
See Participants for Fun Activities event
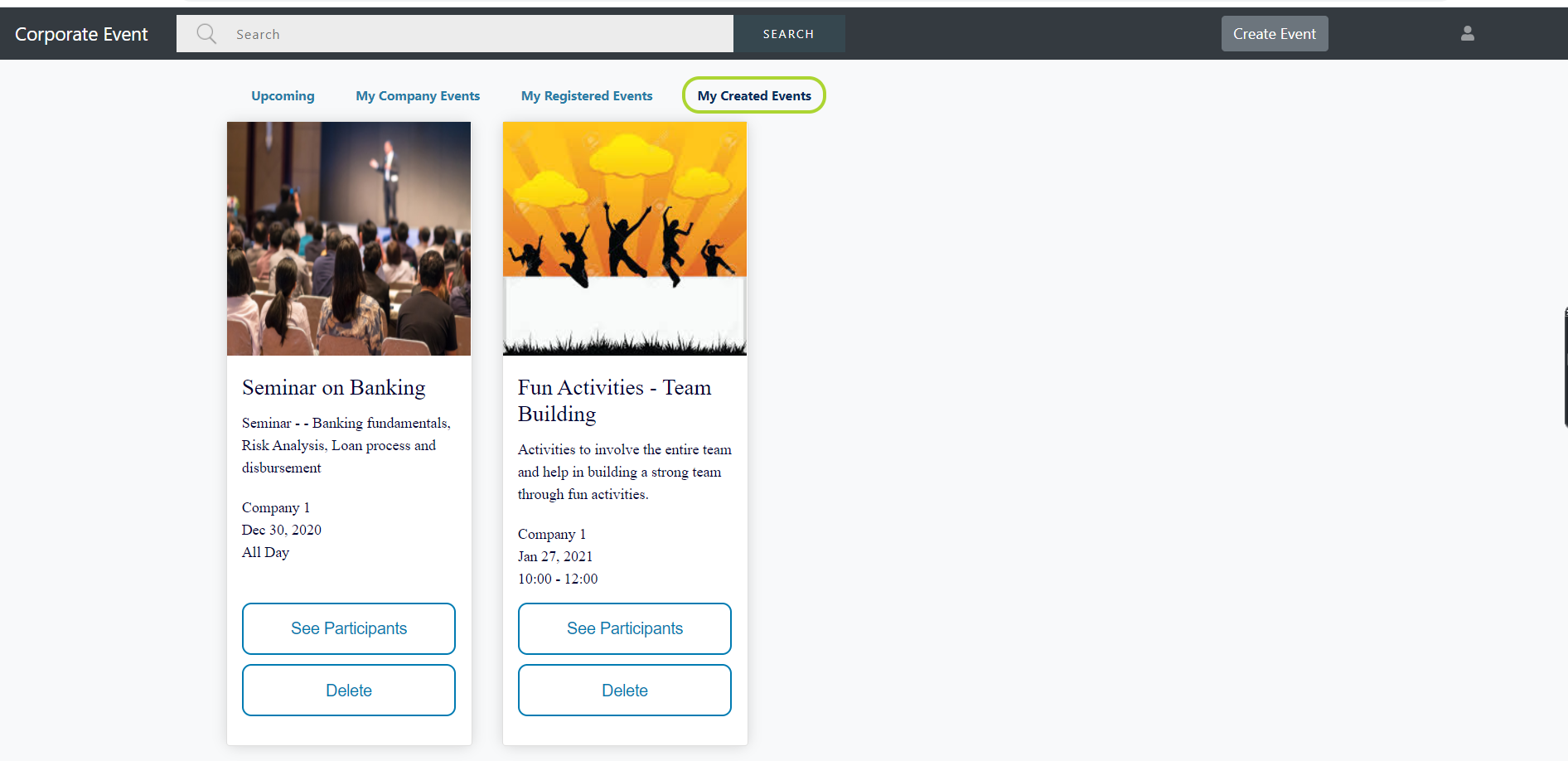tap(625, 628)
